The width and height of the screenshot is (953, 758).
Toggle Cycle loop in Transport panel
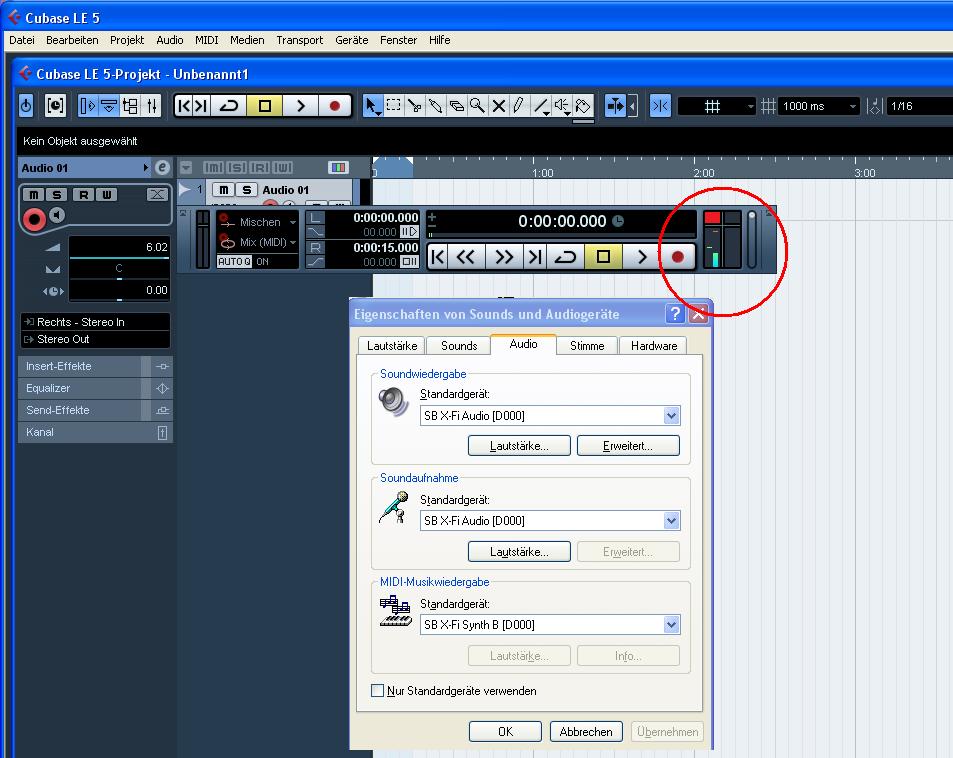565,257
